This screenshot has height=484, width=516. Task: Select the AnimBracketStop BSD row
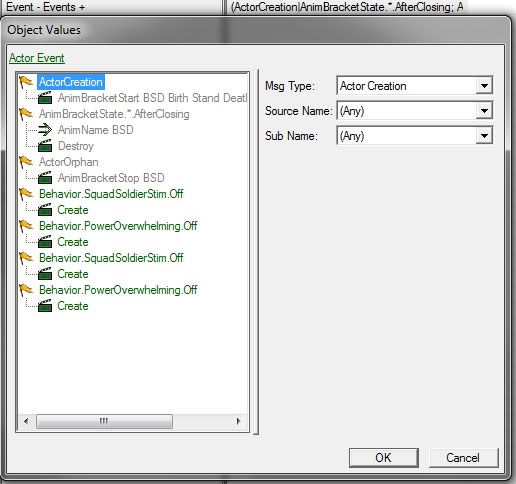coord(111,178)
